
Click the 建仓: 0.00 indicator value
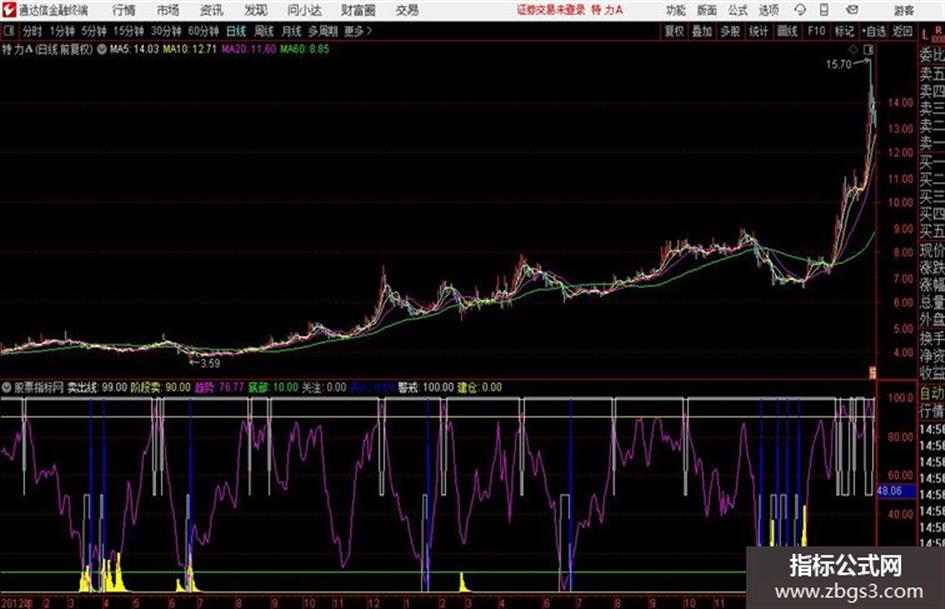(480, 388)
